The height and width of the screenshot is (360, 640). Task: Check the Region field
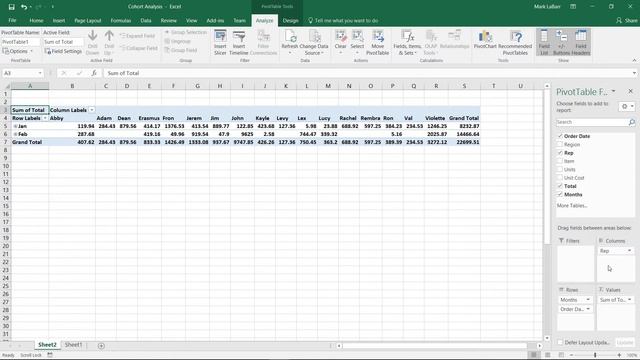560,144
